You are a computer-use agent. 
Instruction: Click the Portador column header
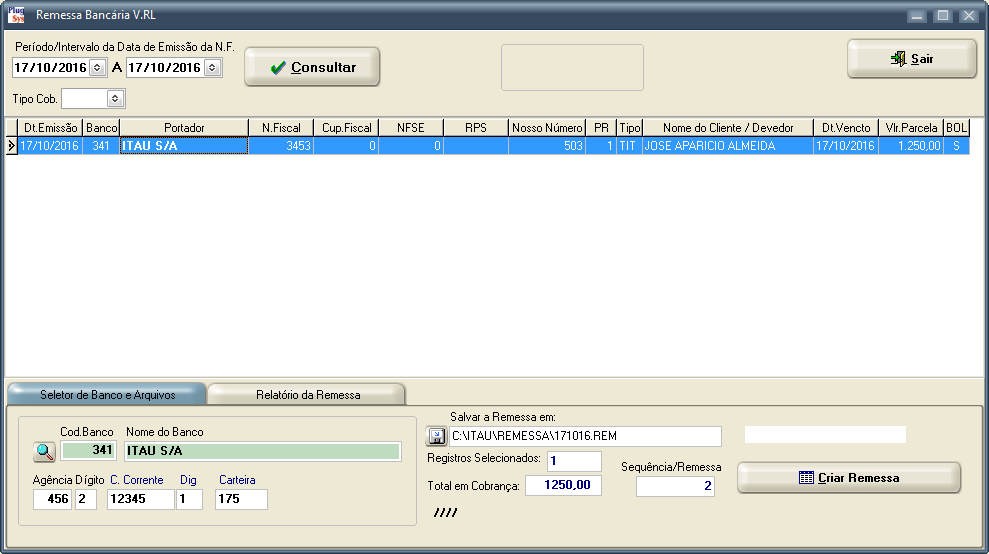[184, 127]
